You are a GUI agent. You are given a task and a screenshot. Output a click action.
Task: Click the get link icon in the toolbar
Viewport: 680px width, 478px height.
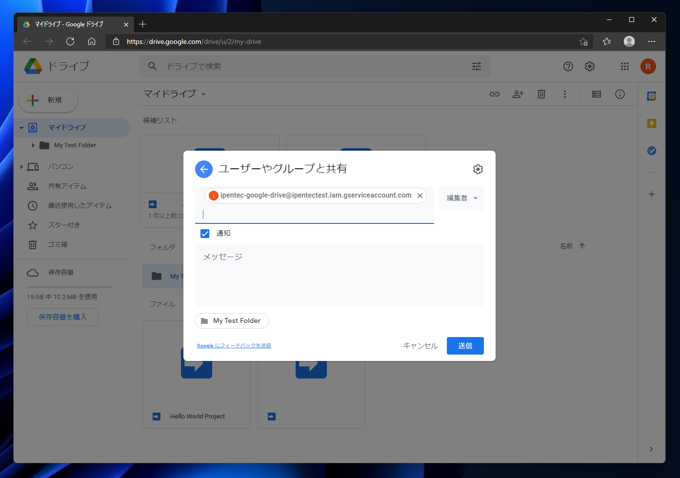[x=494, y=94]
